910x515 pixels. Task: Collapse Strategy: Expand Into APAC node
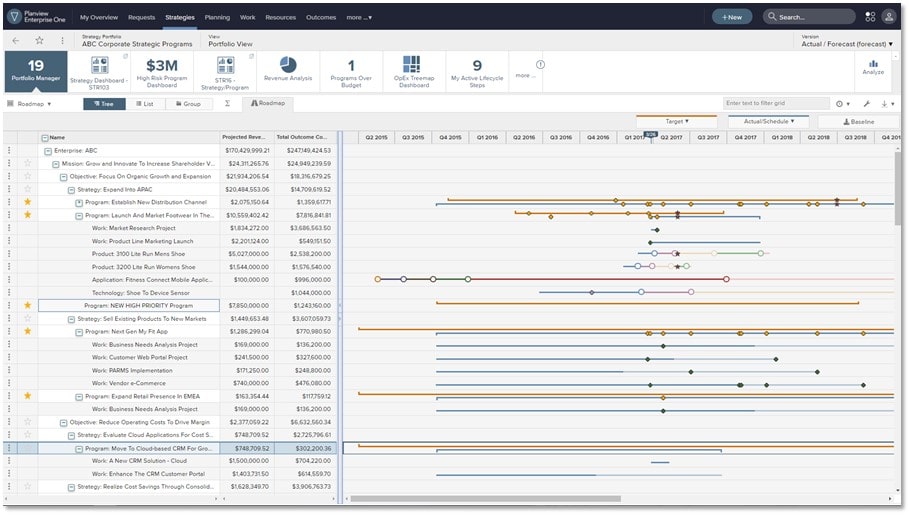tap(71, 190)
